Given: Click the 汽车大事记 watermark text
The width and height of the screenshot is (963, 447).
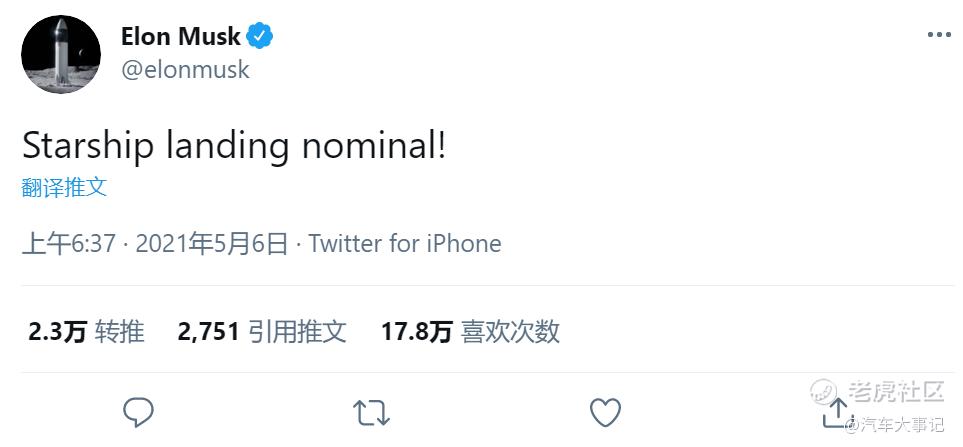Looking at the screenshot, I should point(902,426).
